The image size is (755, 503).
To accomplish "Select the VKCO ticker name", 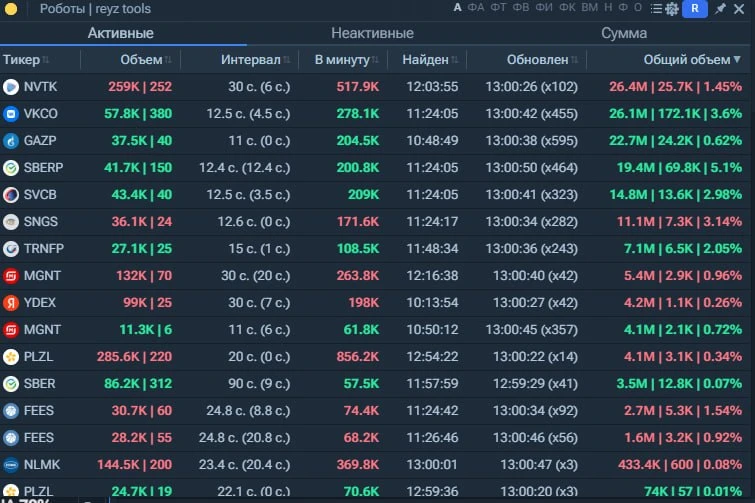I will pyautogui.click(x=41, y=114).
